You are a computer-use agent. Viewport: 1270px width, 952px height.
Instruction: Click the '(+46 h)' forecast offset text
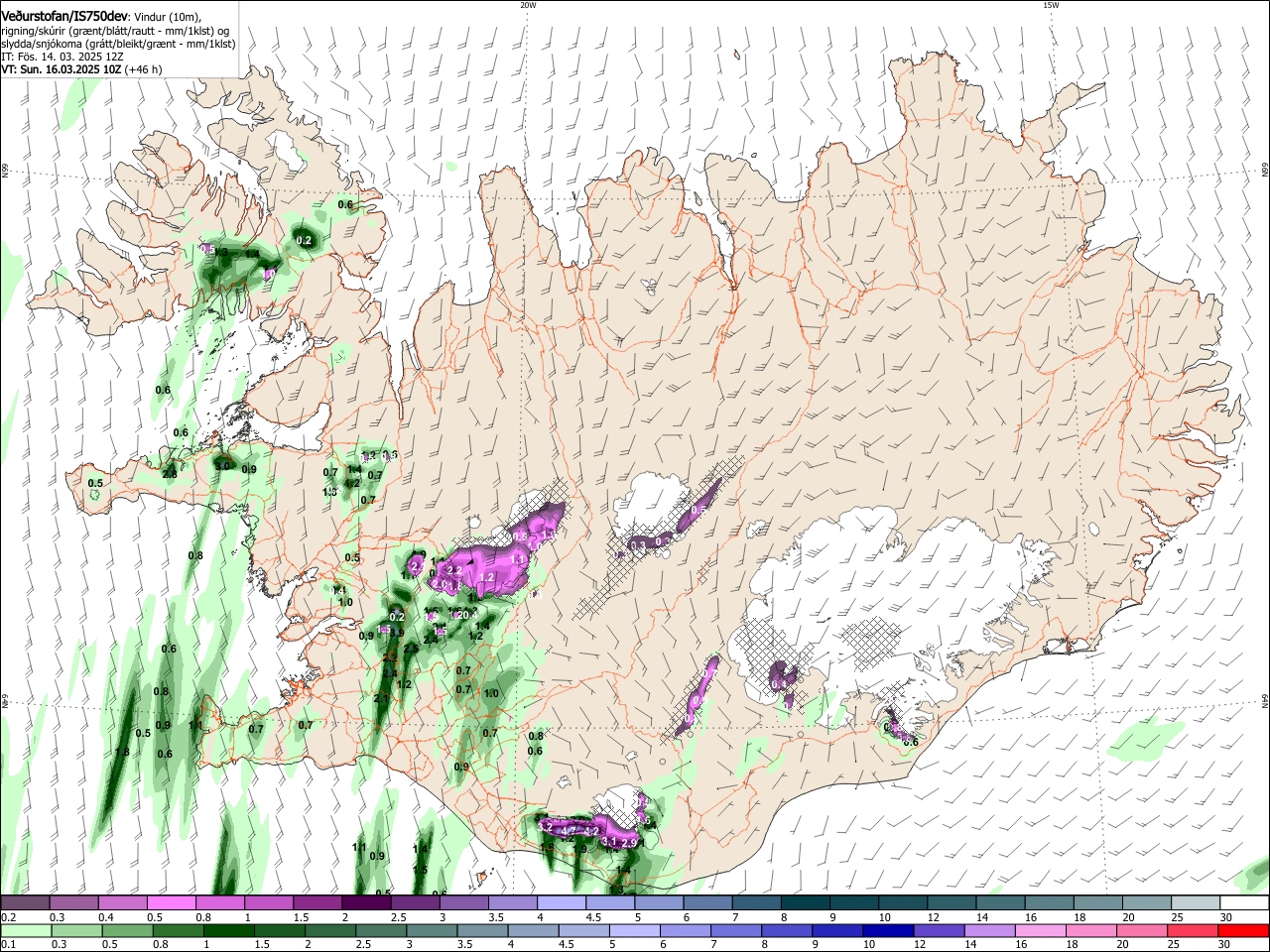143,69
